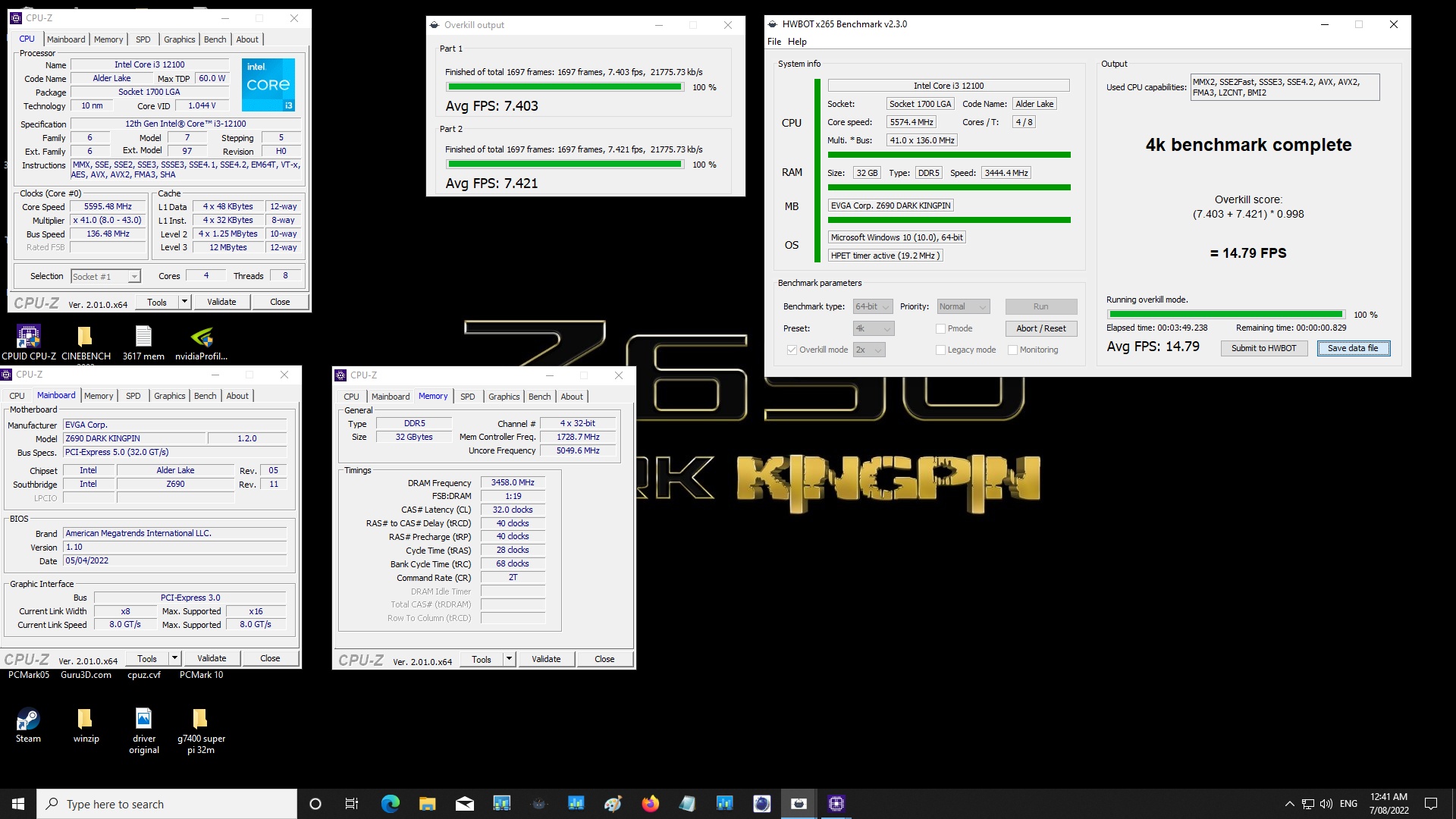Click the Cortana circle icon on taskbar

315,804
